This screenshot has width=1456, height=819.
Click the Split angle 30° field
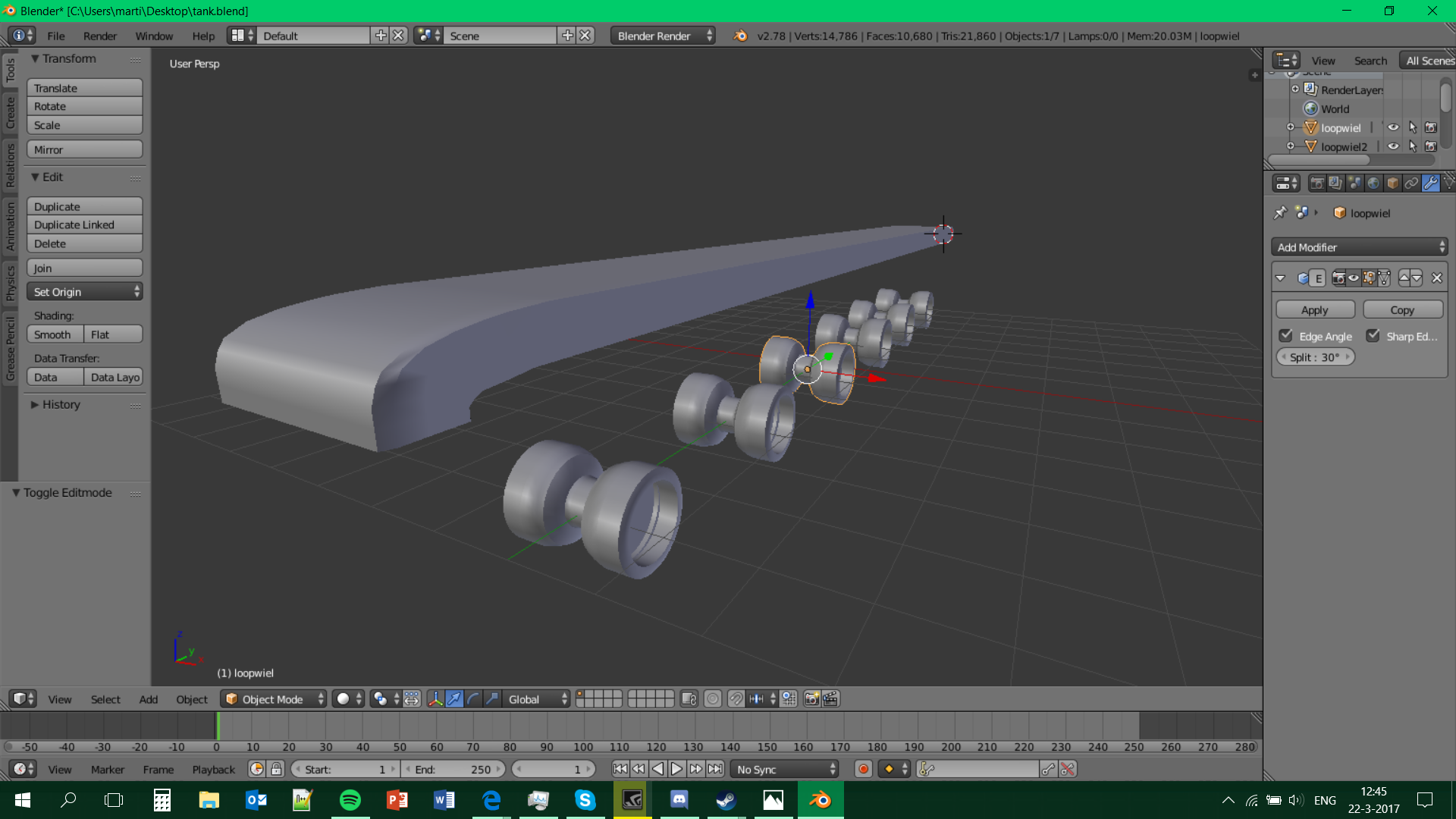pos(1316,357)
